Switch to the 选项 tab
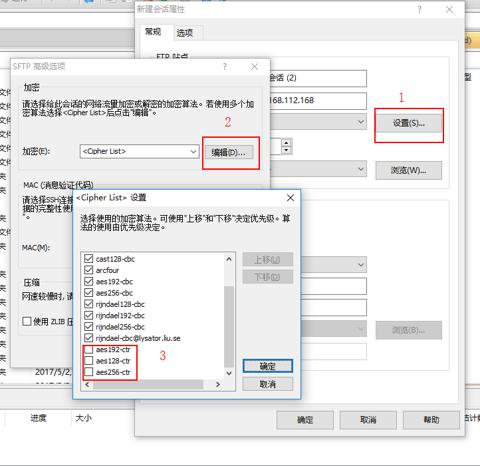 (184, 33)
